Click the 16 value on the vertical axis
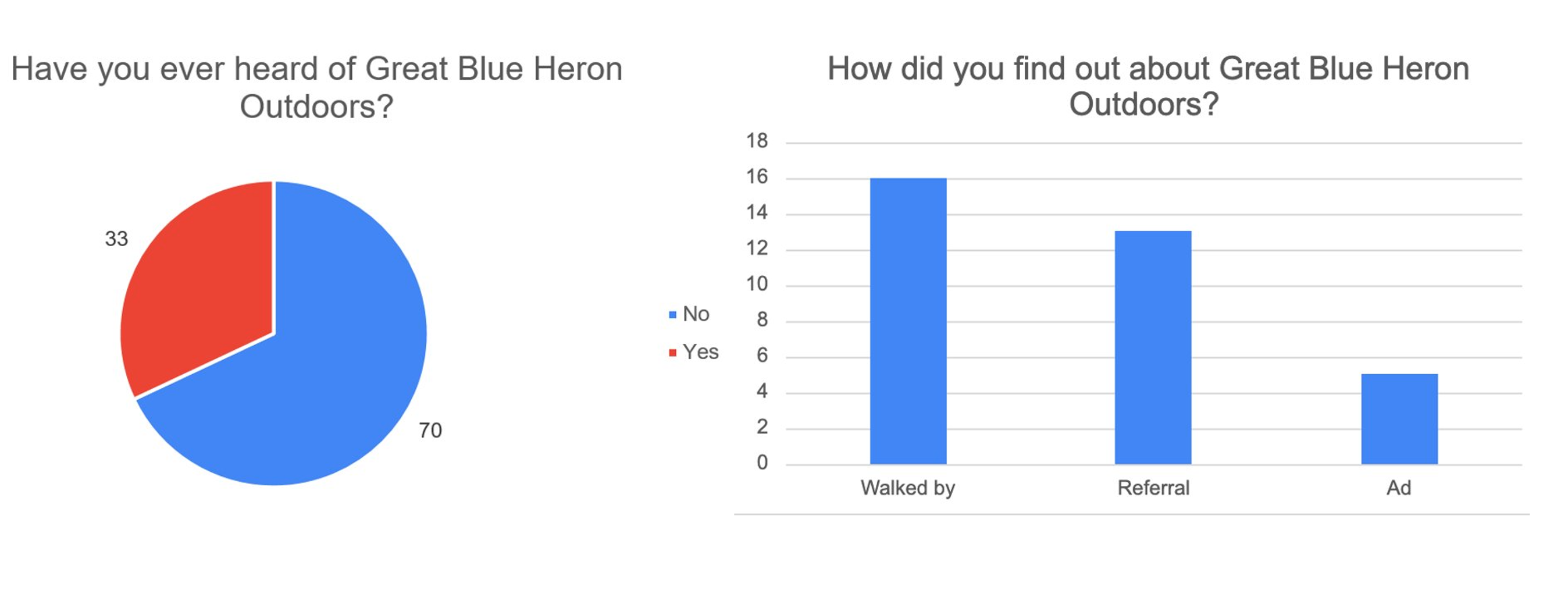This screenshot has width=1568, height=590. 757,177
